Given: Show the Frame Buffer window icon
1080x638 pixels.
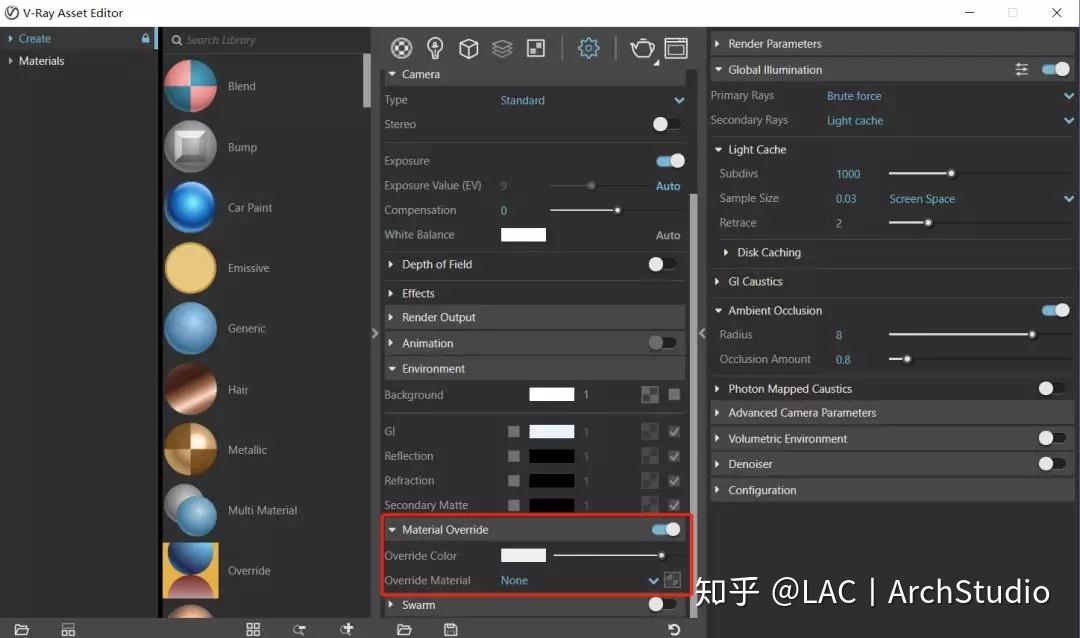Looking at the screenshot, I should click(x=676, y=48).
